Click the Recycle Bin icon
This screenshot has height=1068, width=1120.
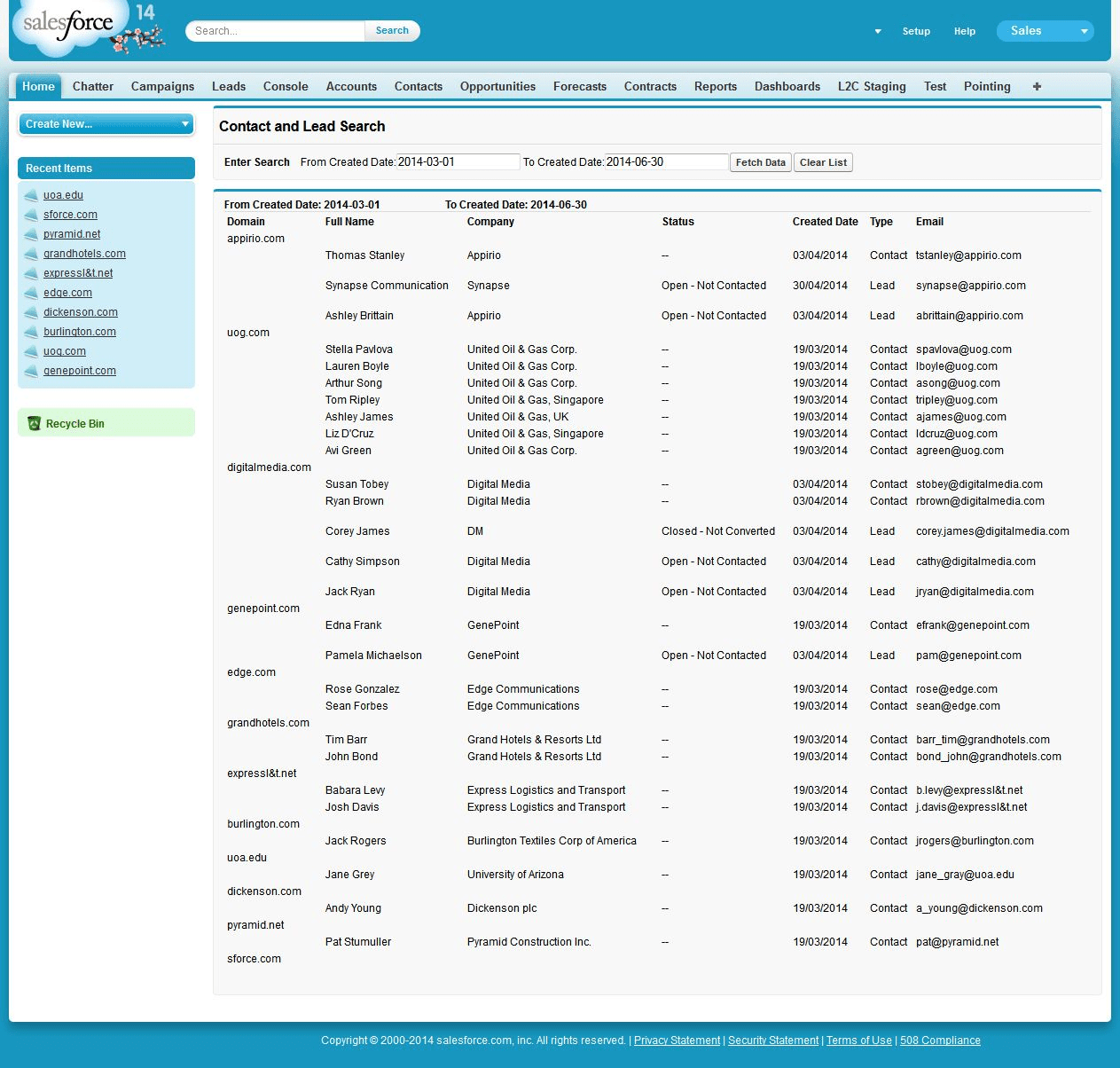(x=35, y=423)
